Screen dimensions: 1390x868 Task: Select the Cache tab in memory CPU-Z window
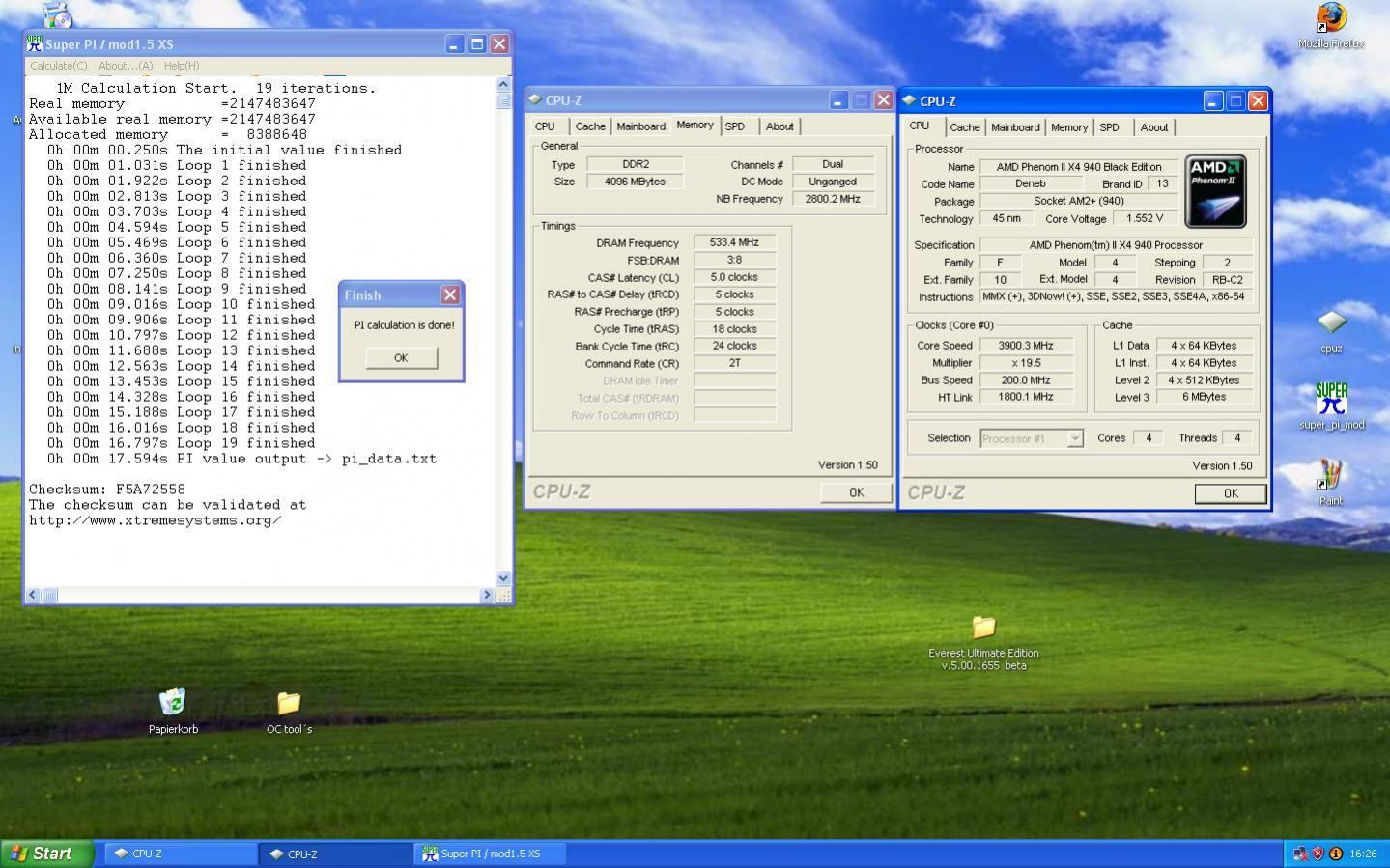(590, 126)
